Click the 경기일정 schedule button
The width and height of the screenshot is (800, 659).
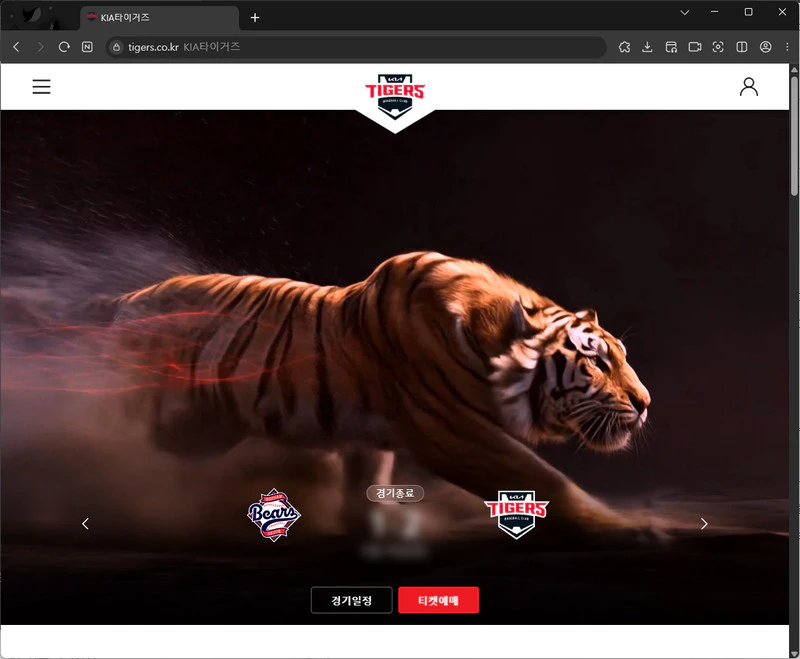[x=352, y=600]
